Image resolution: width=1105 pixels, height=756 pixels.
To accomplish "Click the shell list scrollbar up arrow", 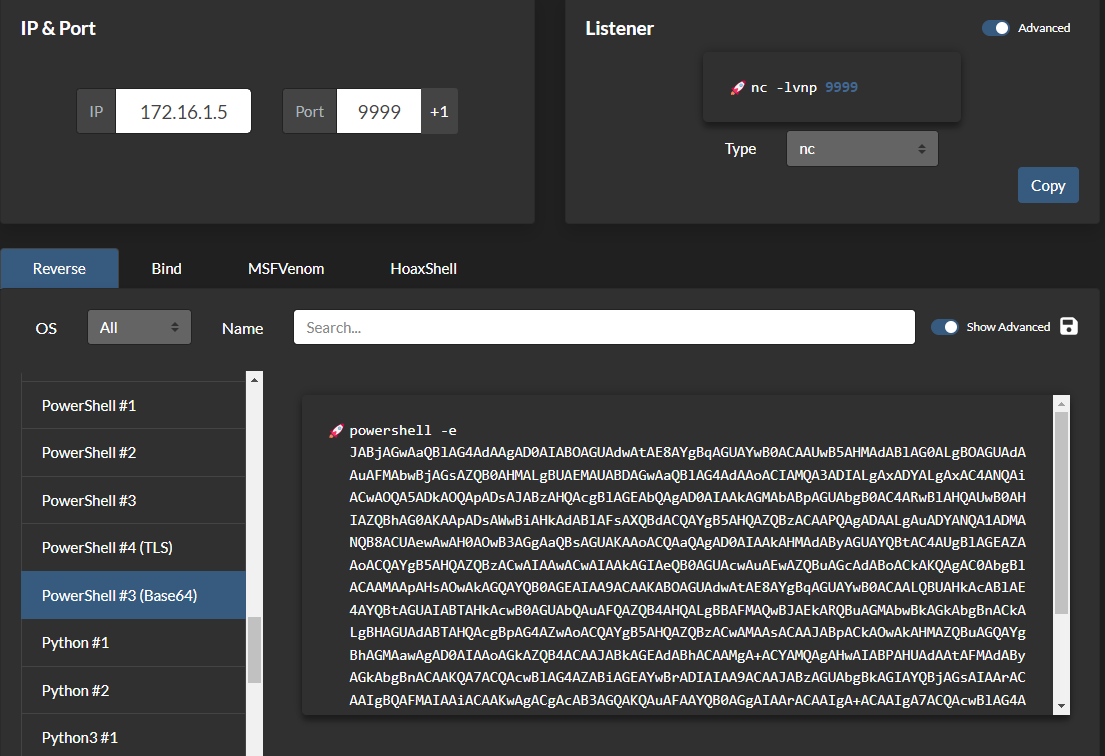I will point(254,380).
